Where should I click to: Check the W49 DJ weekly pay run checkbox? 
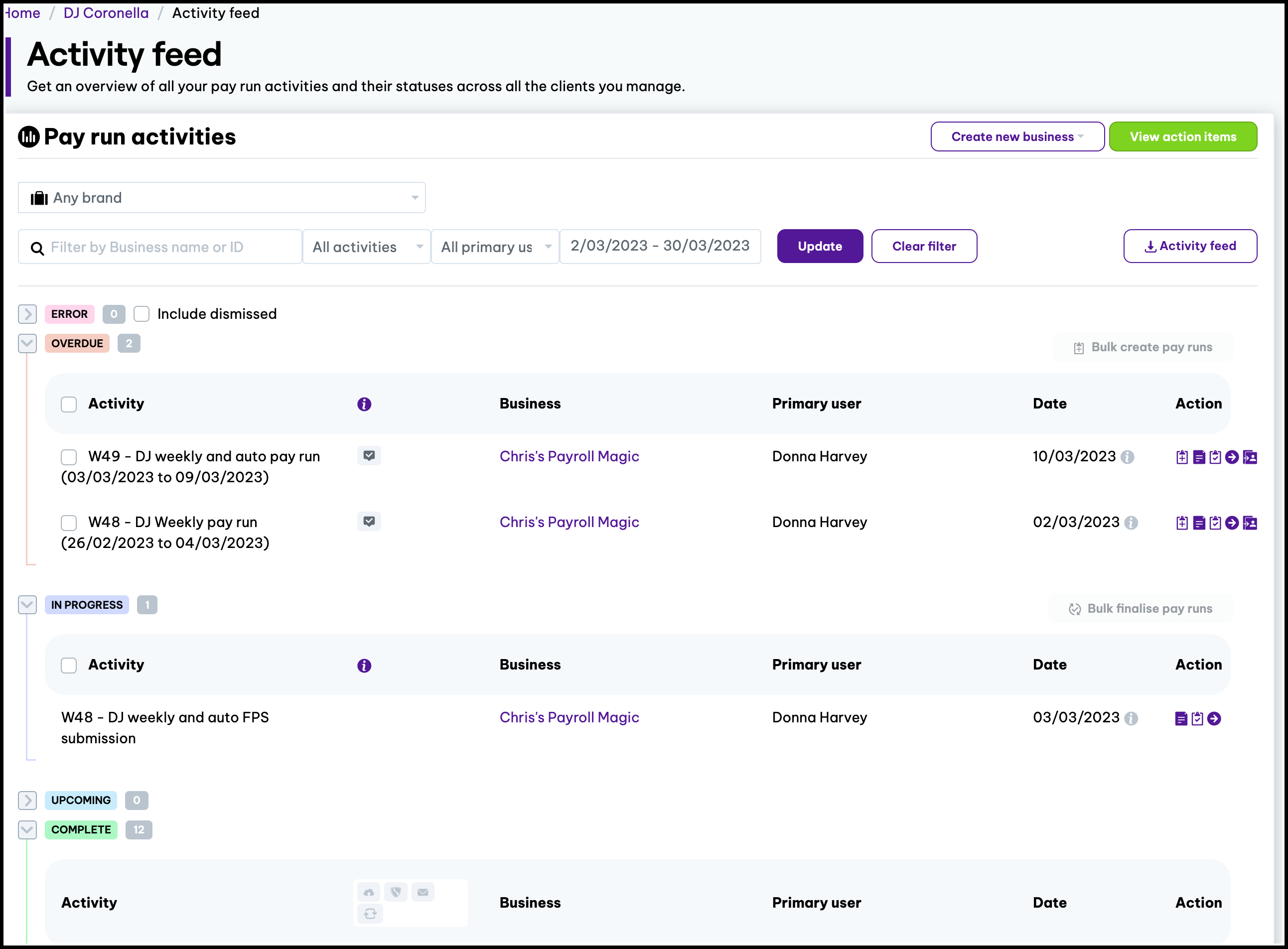pos(69,457)
